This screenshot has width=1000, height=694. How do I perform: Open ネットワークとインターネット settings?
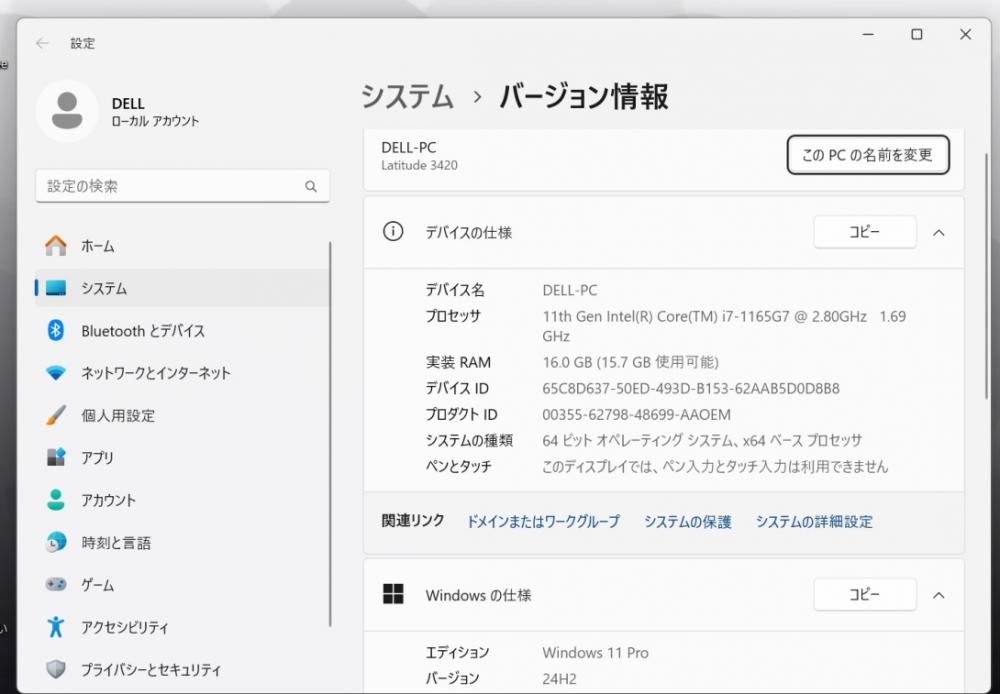point(182,373)
